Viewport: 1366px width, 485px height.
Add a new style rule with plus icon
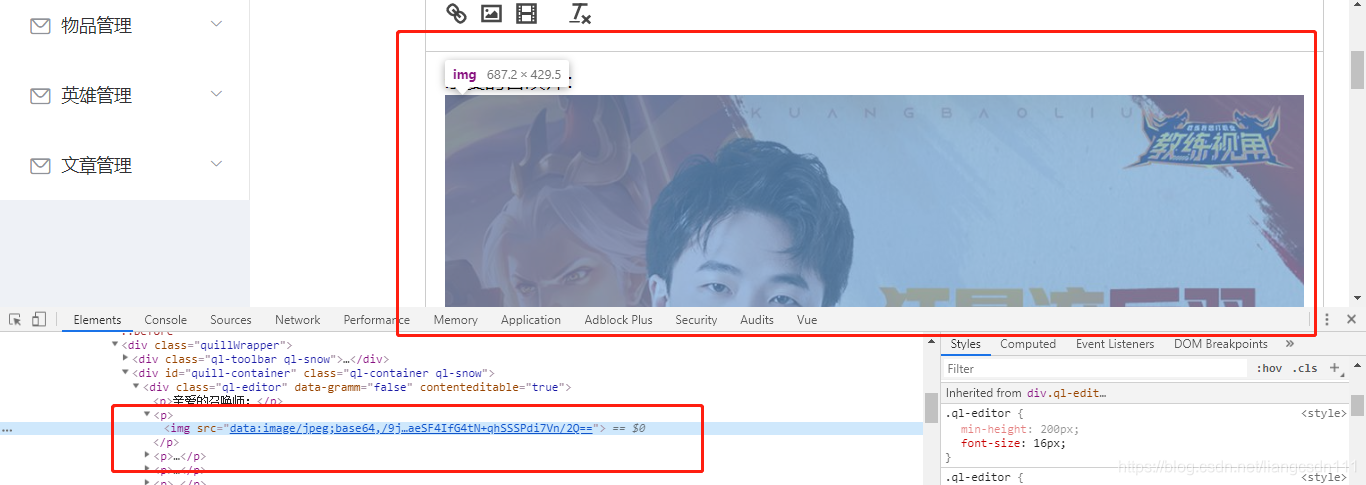(x=1334, y=368)
